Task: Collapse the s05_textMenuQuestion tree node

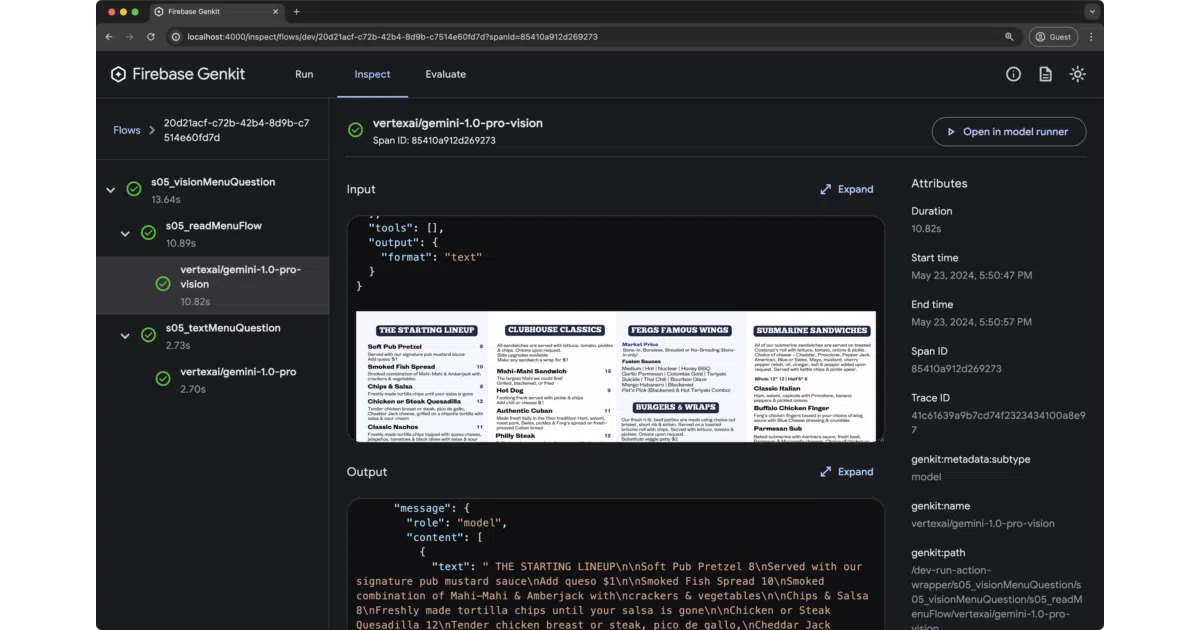Action: (125, 336)
